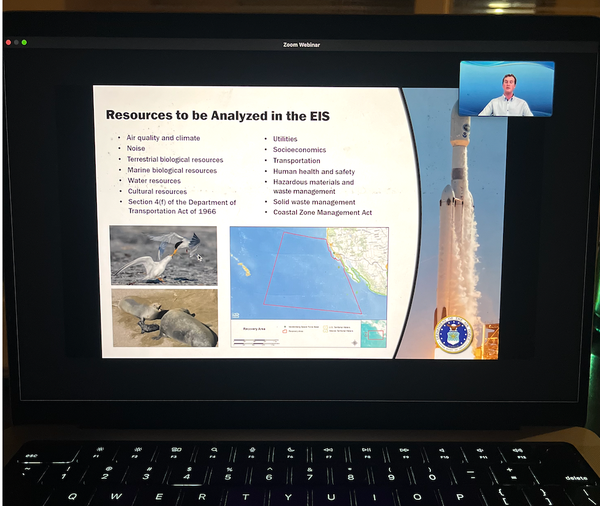Screen dimensions: 600x506
Task: Click the rocket launch image
Action: point(460,230)
